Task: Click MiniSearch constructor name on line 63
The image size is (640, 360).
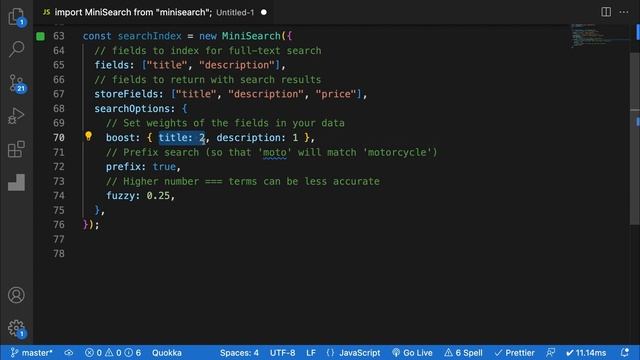Action: click(x=251, y=36)
